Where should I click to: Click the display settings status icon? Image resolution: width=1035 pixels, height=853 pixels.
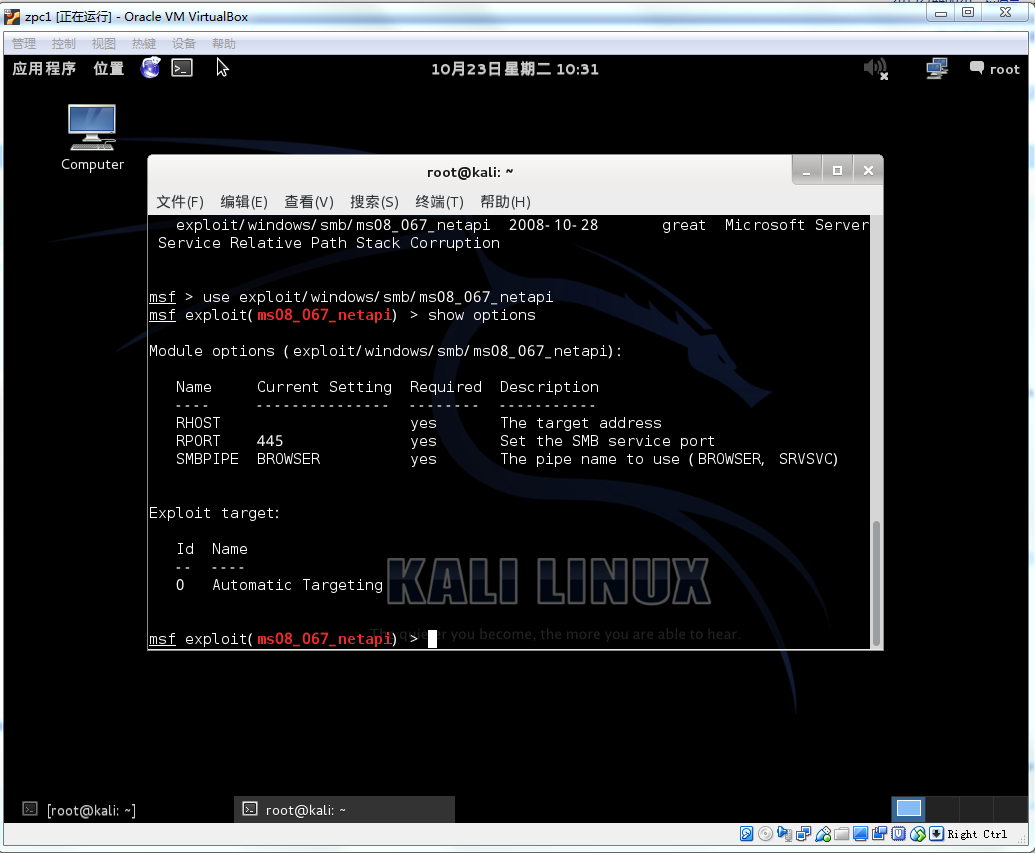[860, 834]
